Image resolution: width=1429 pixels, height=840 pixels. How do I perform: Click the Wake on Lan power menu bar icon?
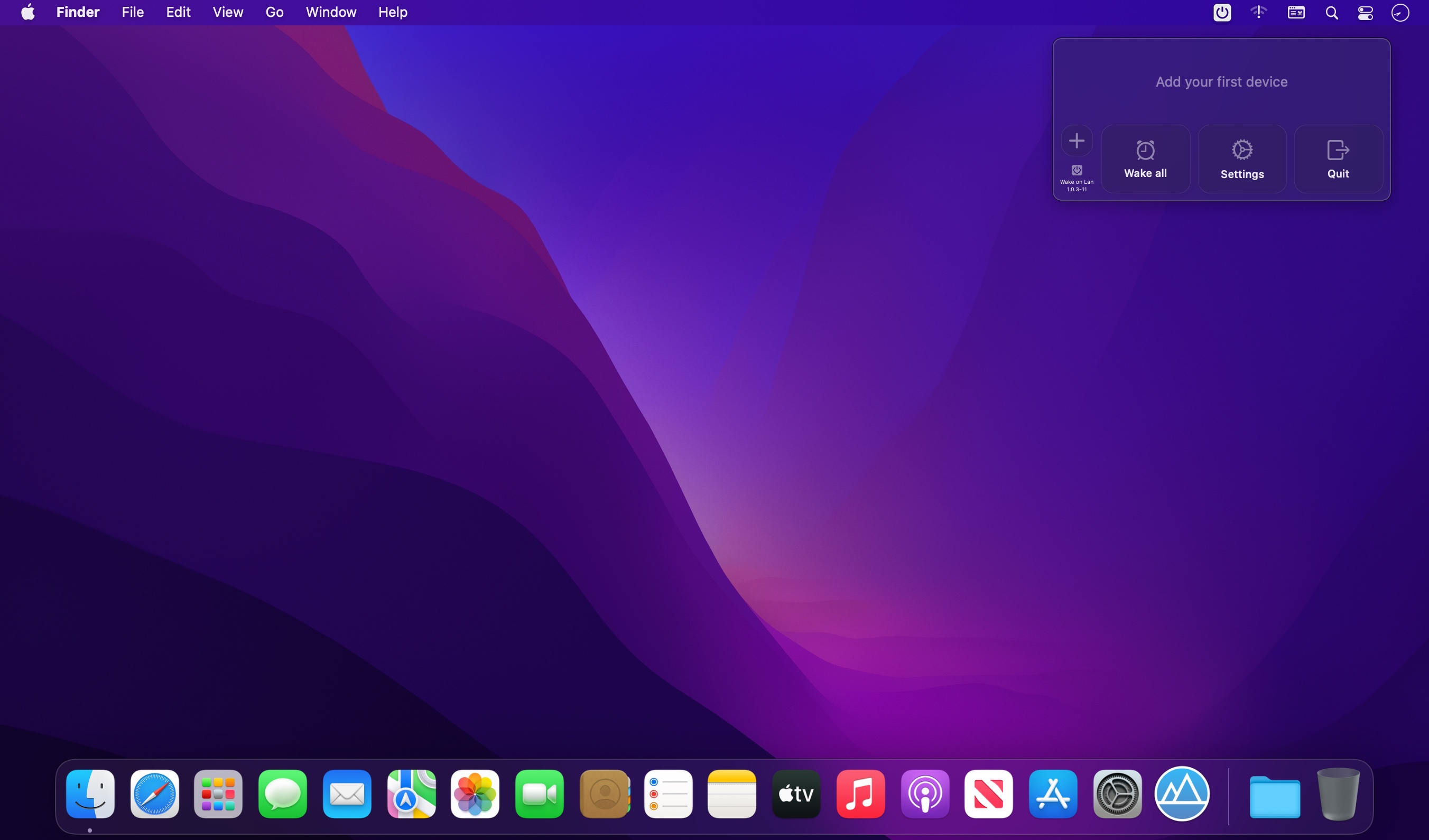pyautogui.click(x=1222, y=13)
